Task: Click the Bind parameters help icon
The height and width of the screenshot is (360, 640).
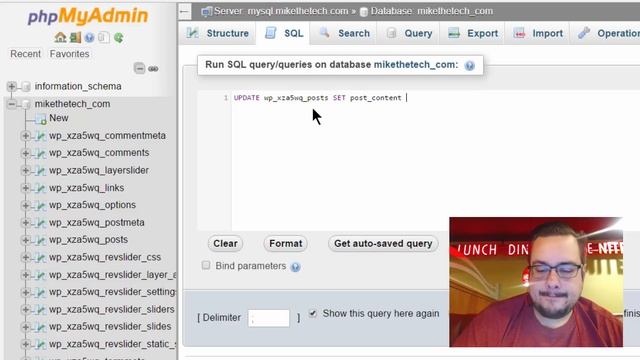Action: [296, 267]
